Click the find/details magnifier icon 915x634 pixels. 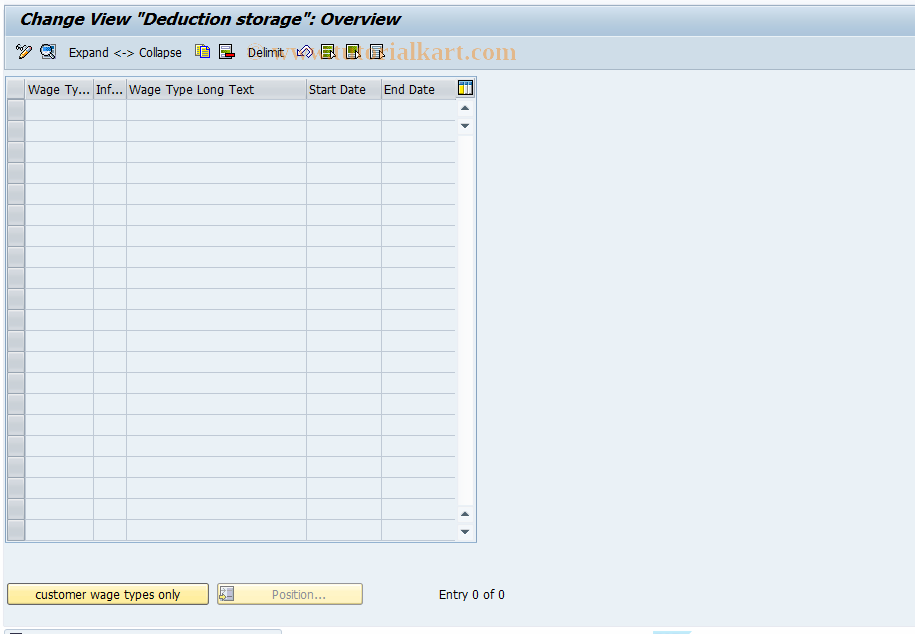pos(48,52)
